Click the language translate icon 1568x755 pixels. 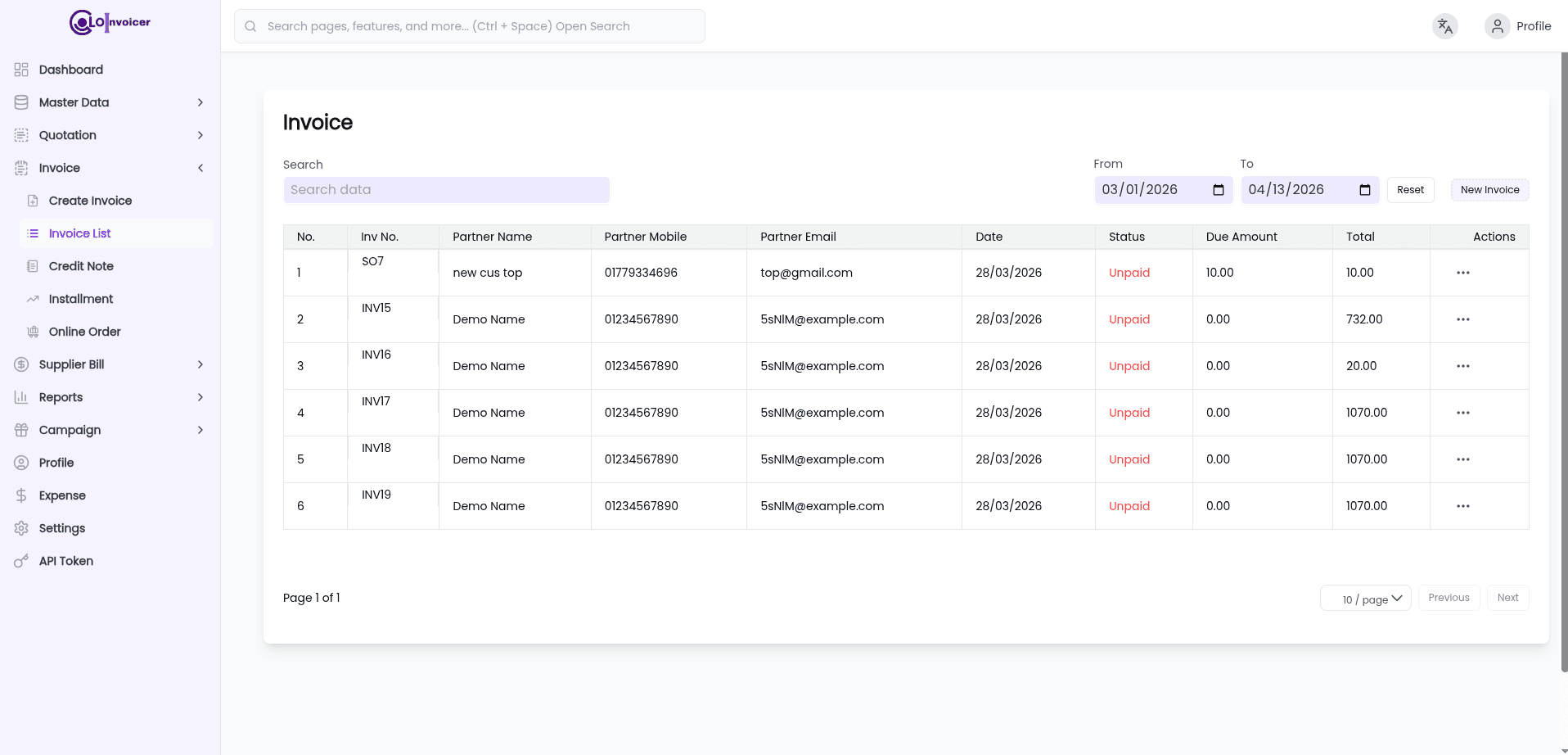coord(1444,26)
